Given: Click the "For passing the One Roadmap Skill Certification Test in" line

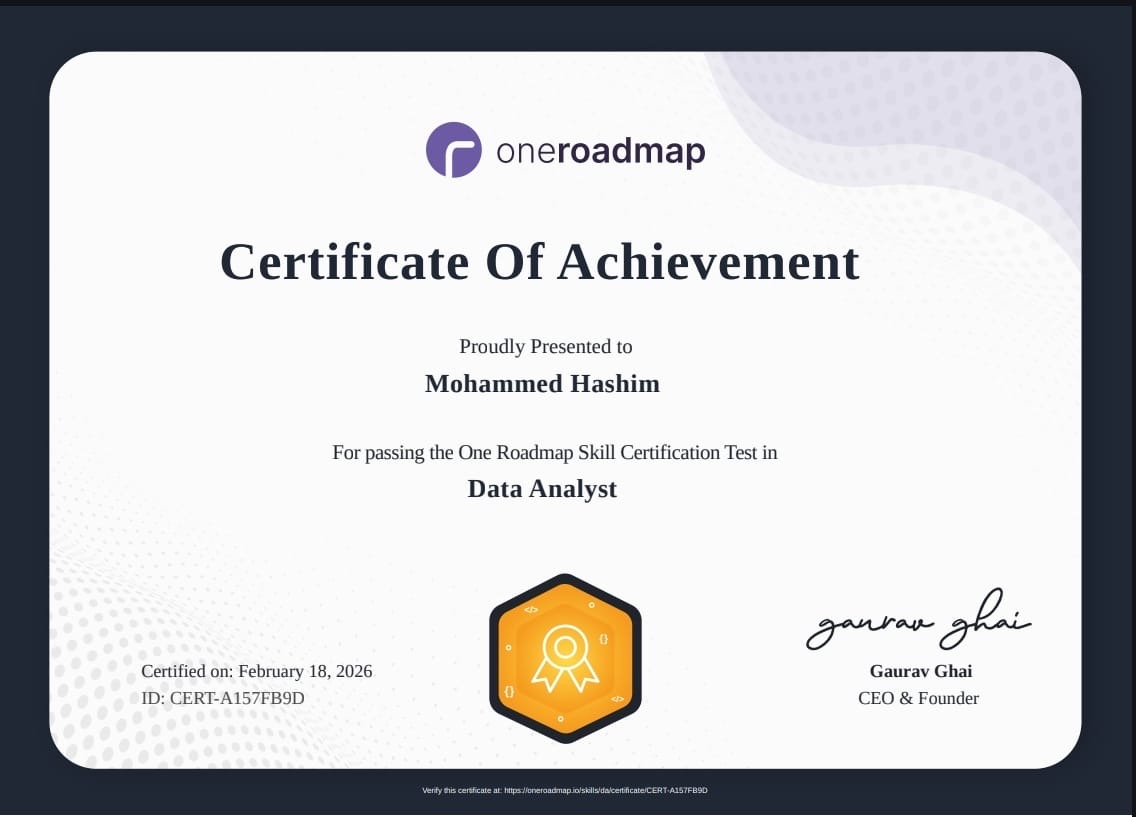Looking at the screenshot, I should pyautogui.click(x=554, y=452).
